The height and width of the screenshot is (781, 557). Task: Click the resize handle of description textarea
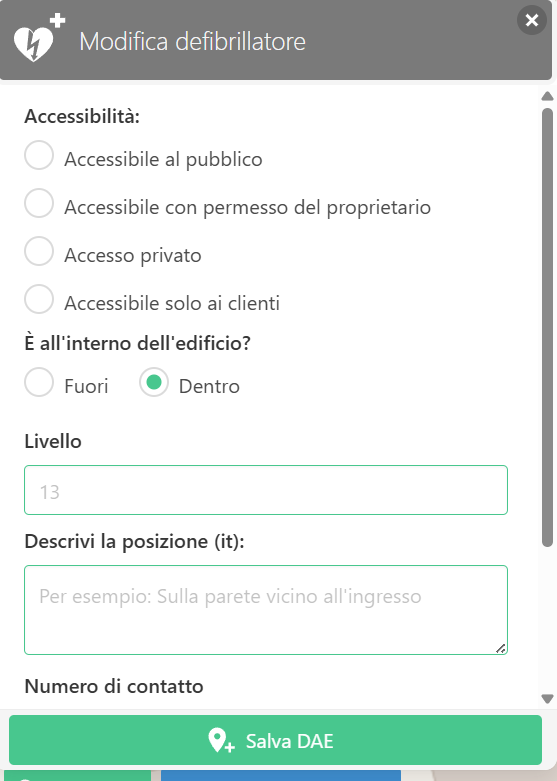click(x=501, y=648)
